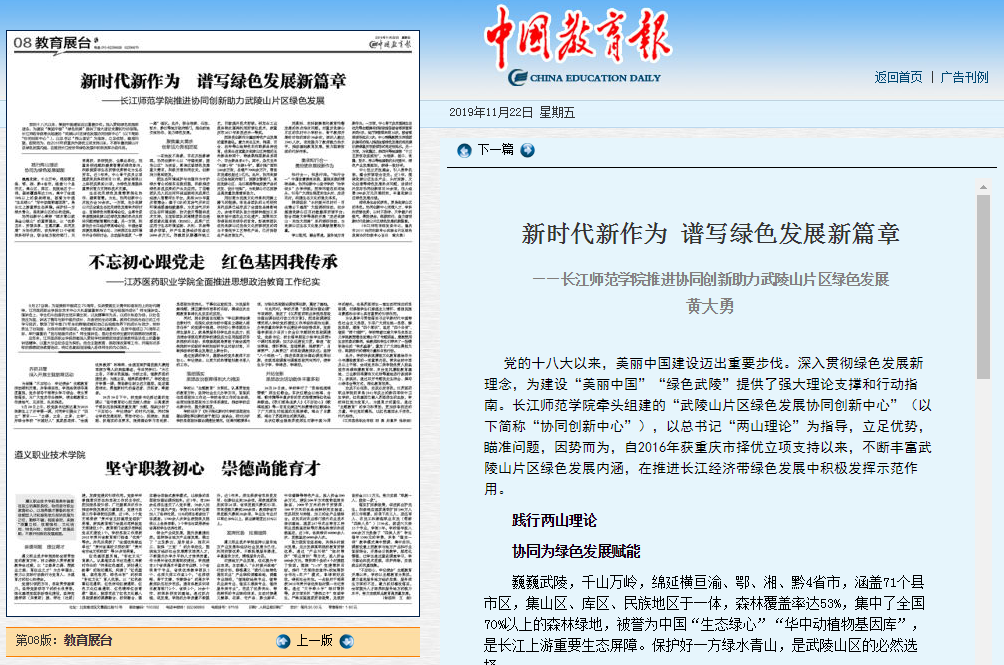Click the blue left-arrow icon before 下一篇
This screenshot has width=1004, height=665.
click(x=464, y=150)
